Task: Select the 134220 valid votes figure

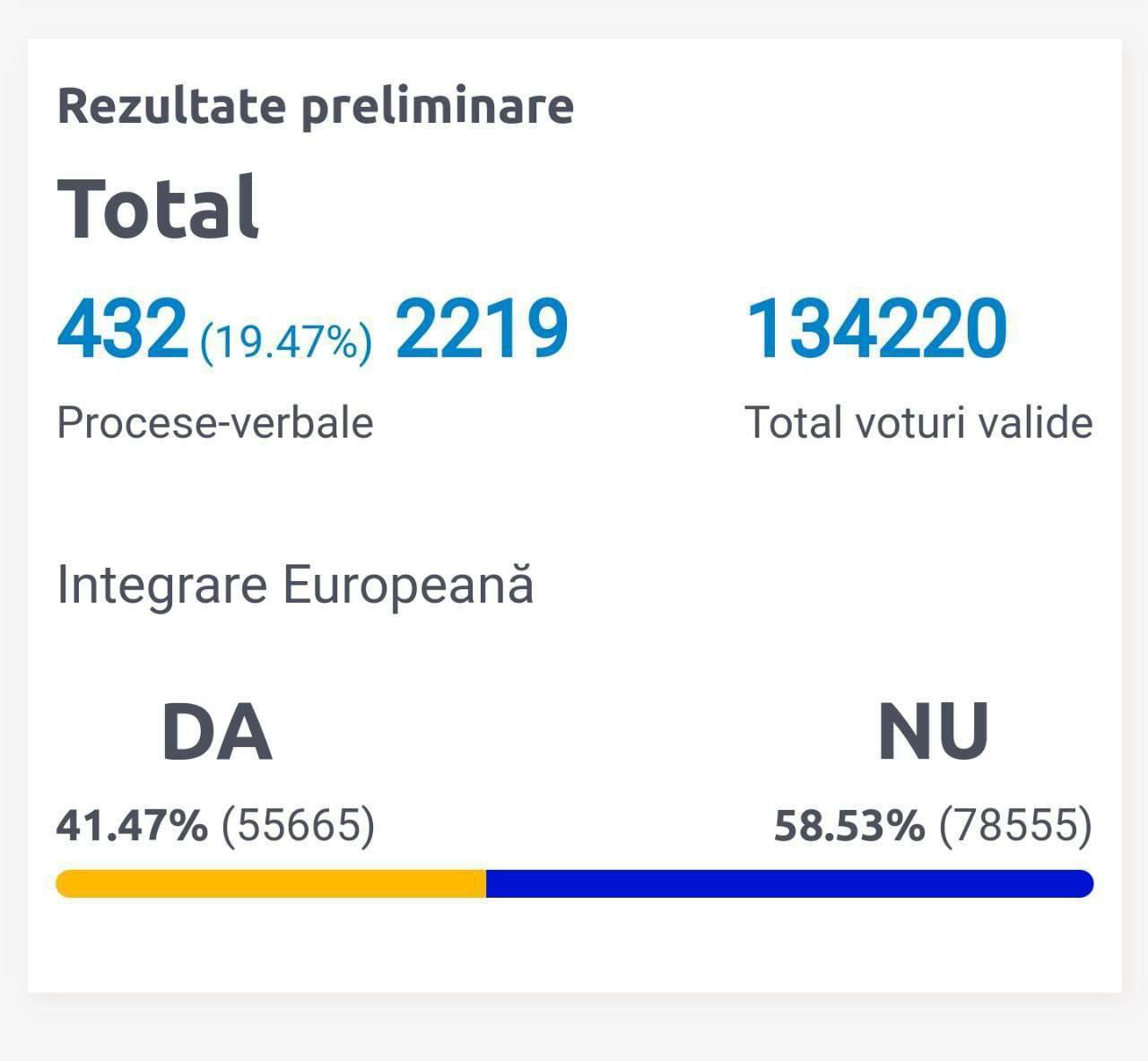Action: (877, 328)
